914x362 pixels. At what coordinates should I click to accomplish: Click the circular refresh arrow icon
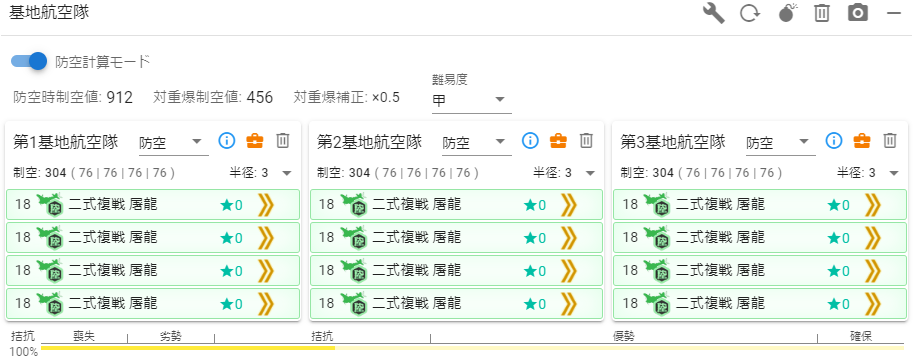pos(750,13)
